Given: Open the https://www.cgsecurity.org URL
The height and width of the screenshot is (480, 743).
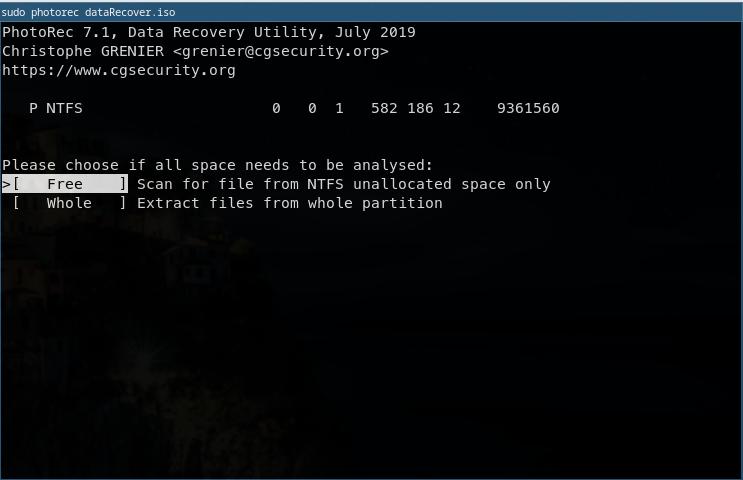Looking at the screenshot, I should click(x=118, y=70).
